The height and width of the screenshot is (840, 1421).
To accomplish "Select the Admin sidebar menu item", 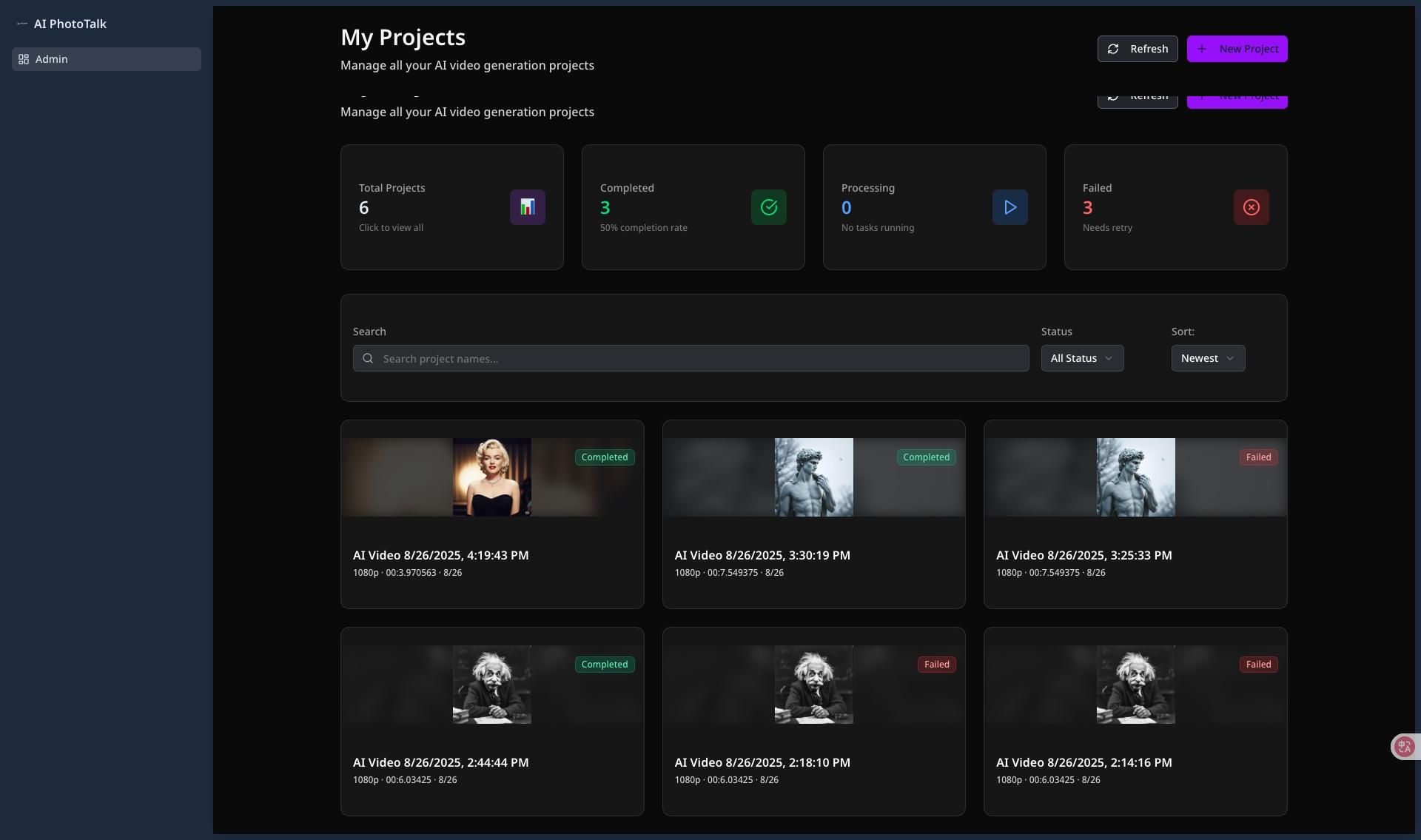I will coord(106,59).
